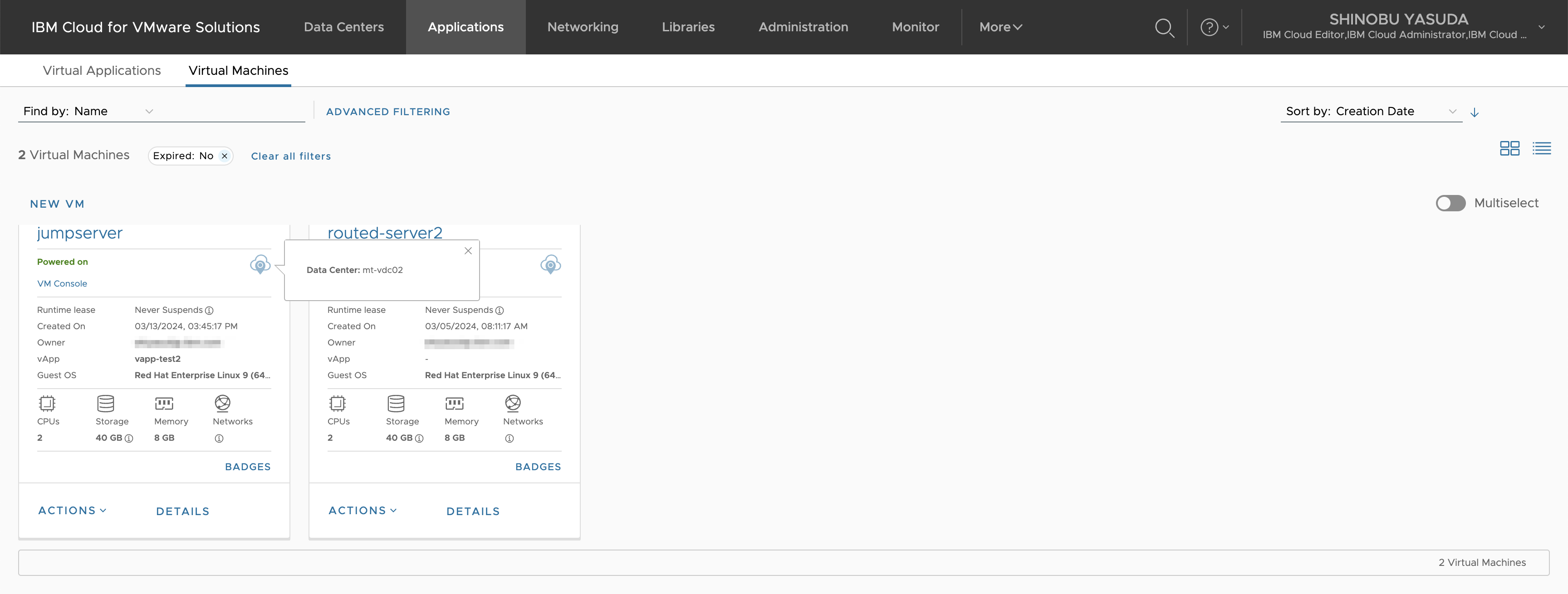This screenshot has height=594, width=1568.
Task: Open Sort by Creation Date dropdown
Action: tap(1371, 112)
